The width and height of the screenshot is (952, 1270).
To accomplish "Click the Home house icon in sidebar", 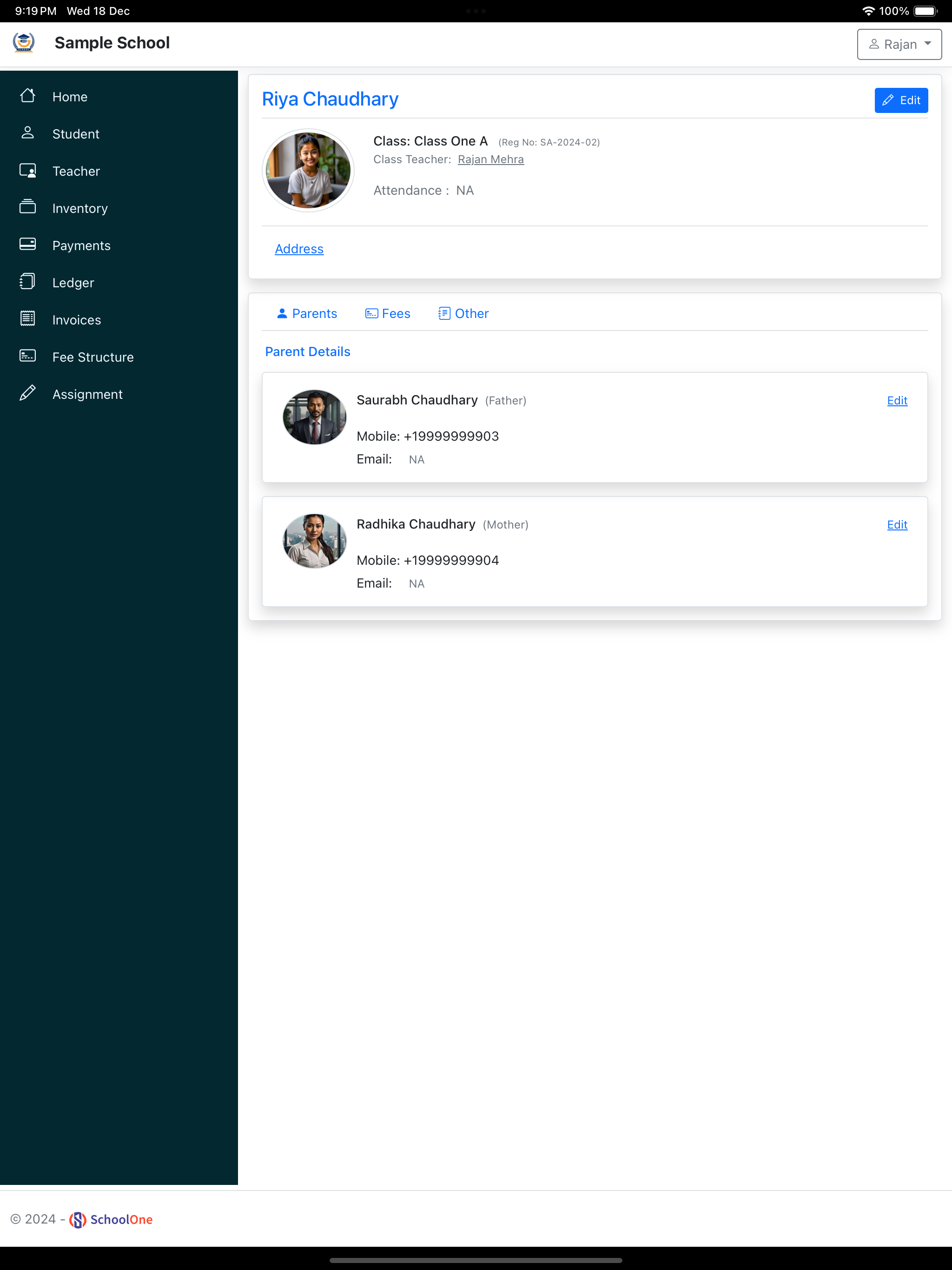I will [27, 96].
